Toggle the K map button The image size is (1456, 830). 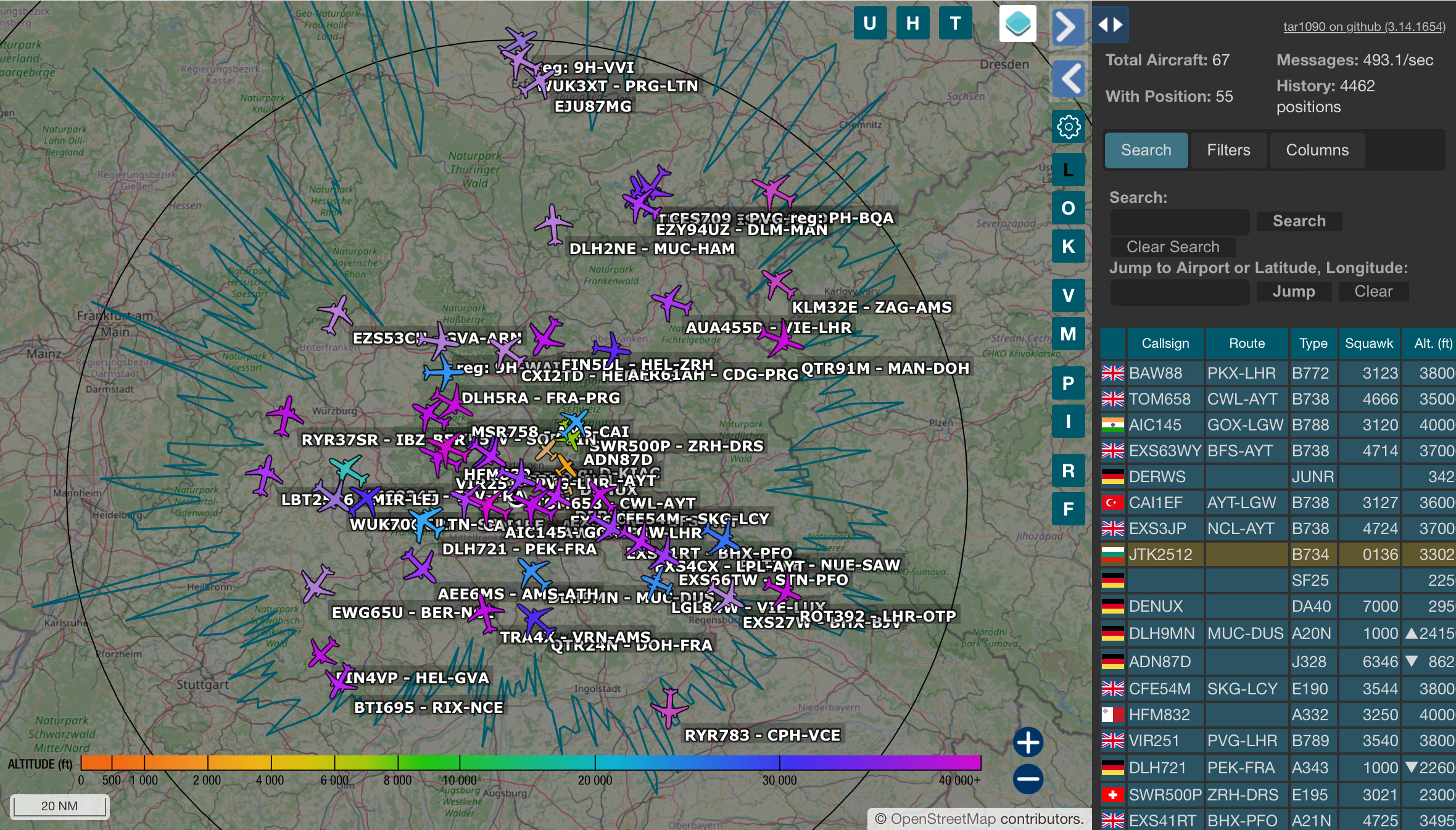point(1069,246)
